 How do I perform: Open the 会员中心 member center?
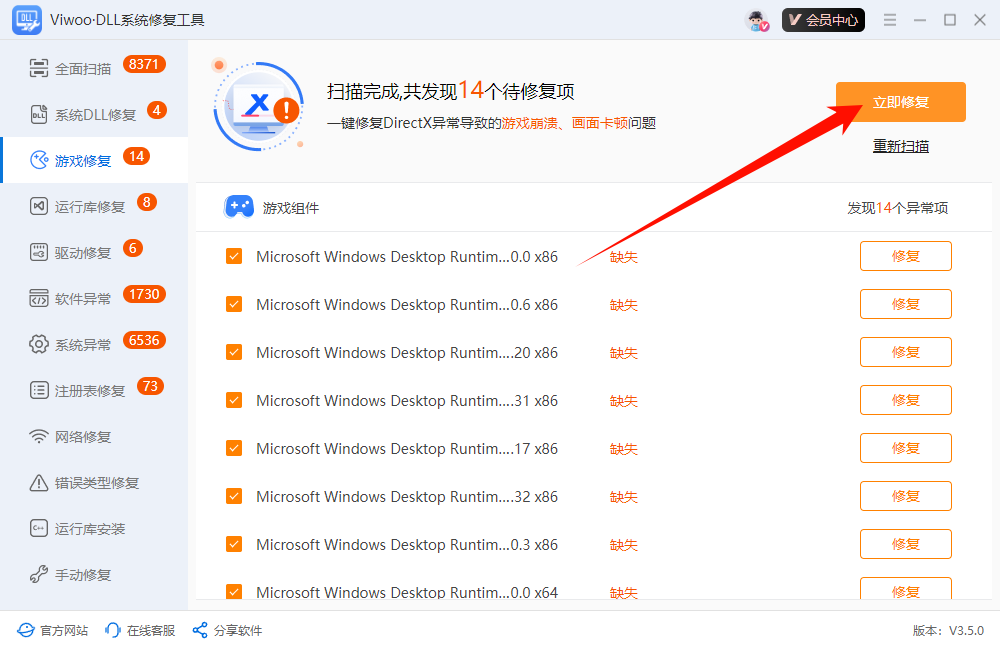pyautogui.click(x=823, y=20)
